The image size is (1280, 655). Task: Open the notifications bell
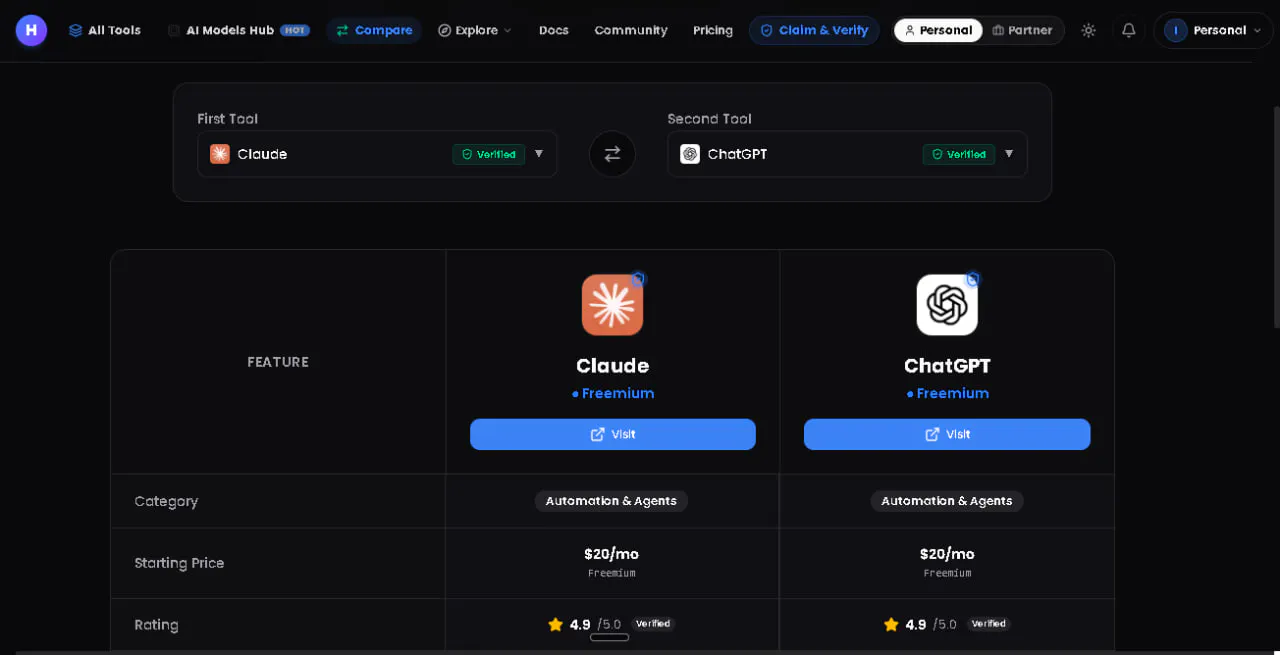[x=1128, y=30]
